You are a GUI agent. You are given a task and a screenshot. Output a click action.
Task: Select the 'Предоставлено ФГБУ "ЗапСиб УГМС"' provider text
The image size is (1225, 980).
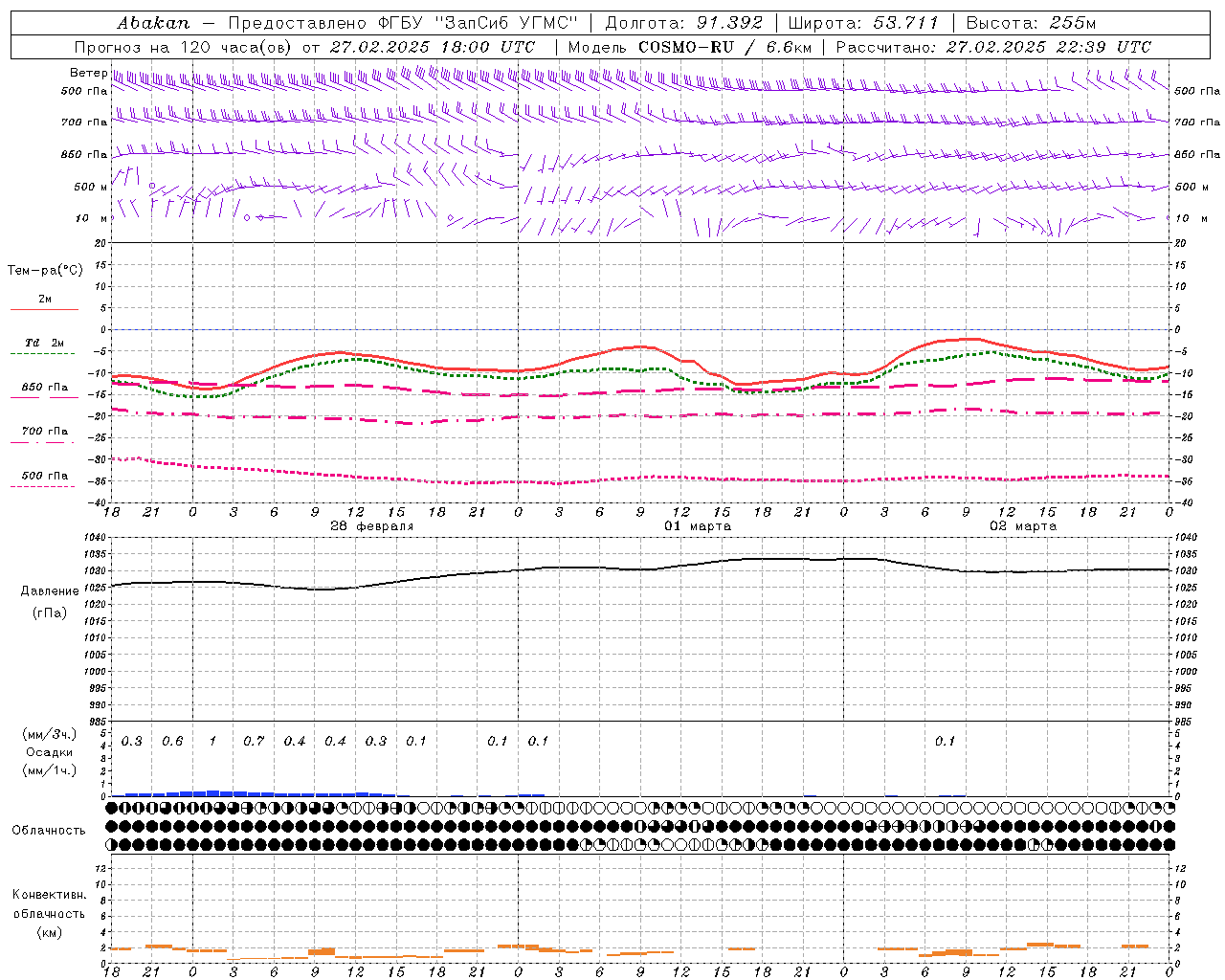point(404,23)
